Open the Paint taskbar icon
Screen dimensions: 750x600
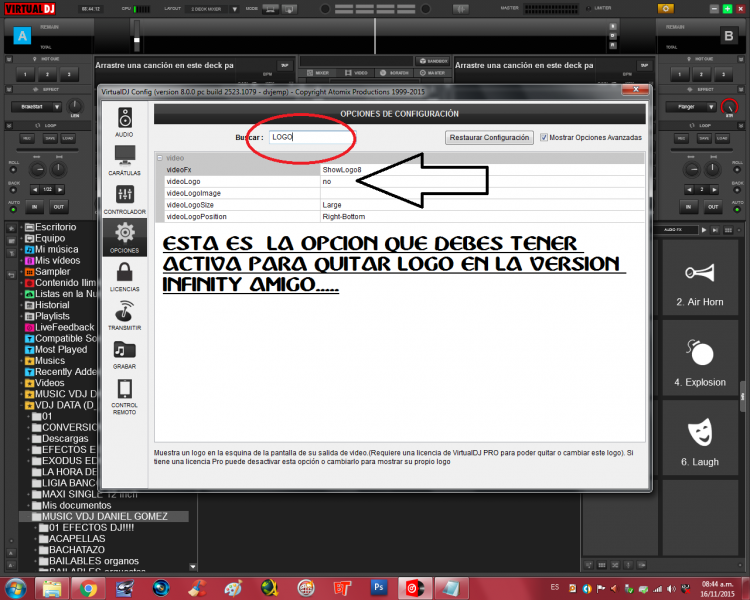(233, 588)
